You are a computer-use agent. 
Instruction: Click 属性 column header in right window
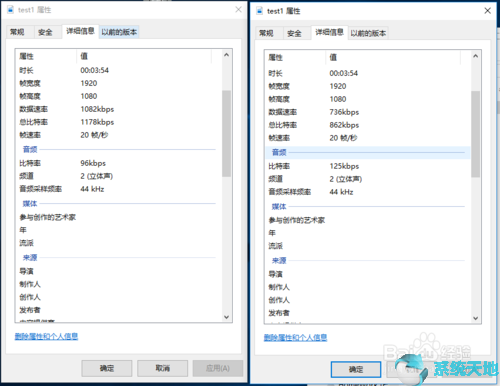(x=295, y=57)
